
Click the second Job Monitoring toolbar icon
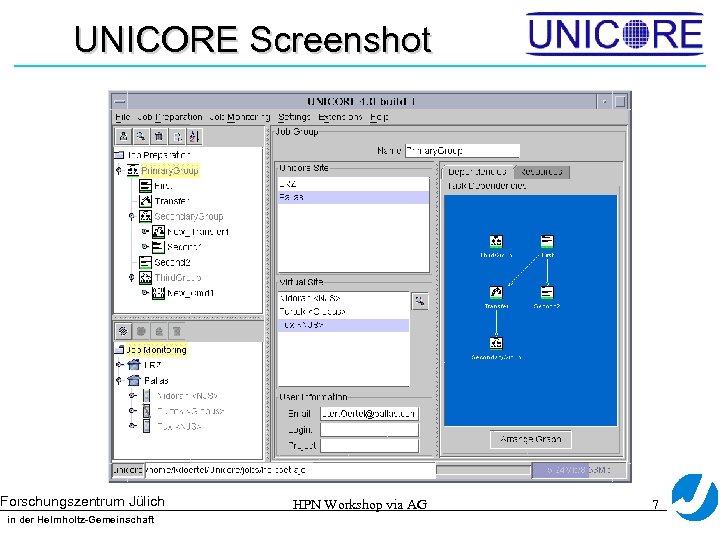(x=141, y=331)
